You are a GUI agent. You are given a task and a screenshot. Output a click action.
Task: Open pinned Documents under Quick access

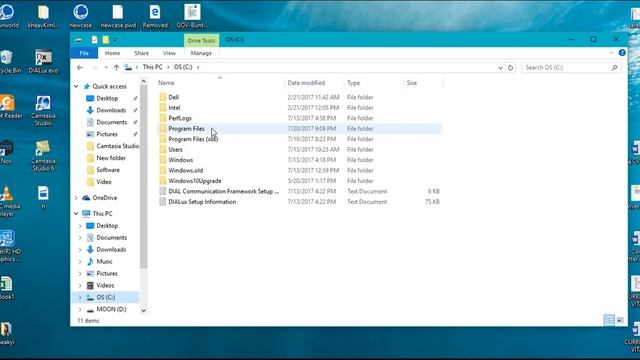[111, 122]
